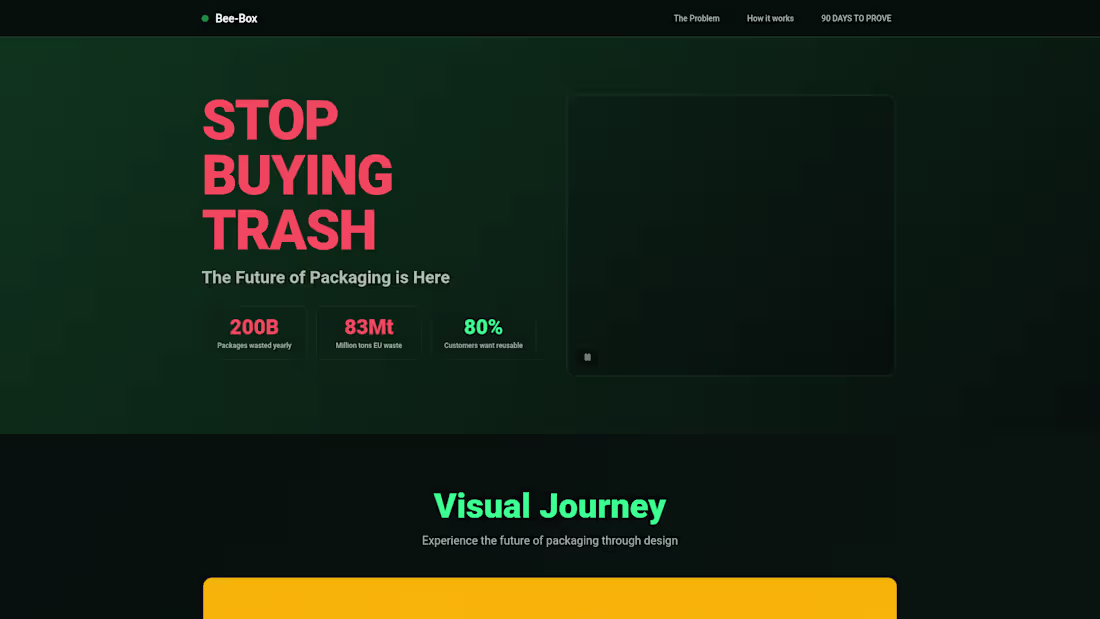Select the 90 DAYS TO PROVE tab
This screenshot has width=1100, height=619.
[856, 18]
